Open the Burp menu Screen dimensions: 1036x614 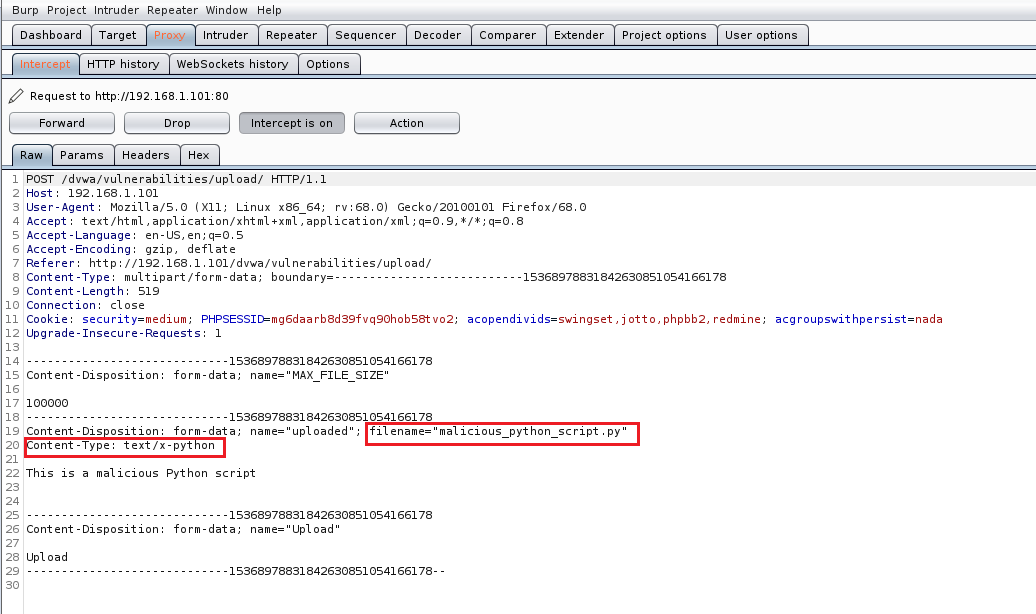25,10
